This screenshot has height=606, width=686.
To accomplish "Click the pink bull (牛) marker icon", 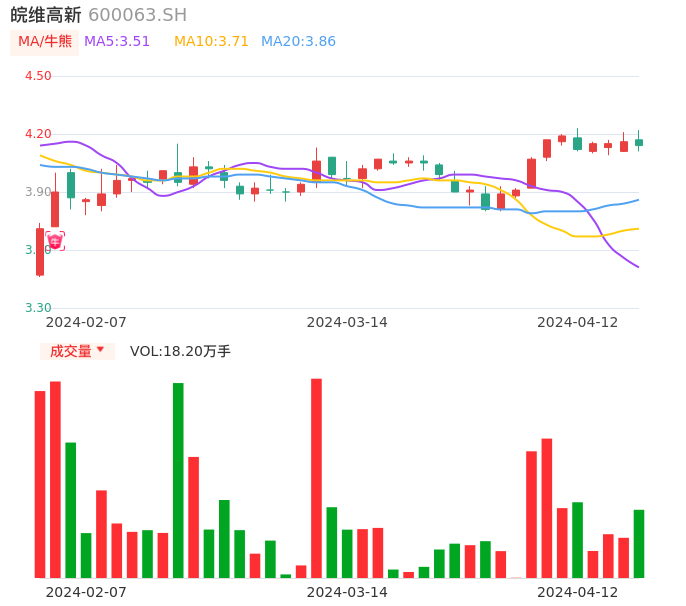I will coord(55,241).
